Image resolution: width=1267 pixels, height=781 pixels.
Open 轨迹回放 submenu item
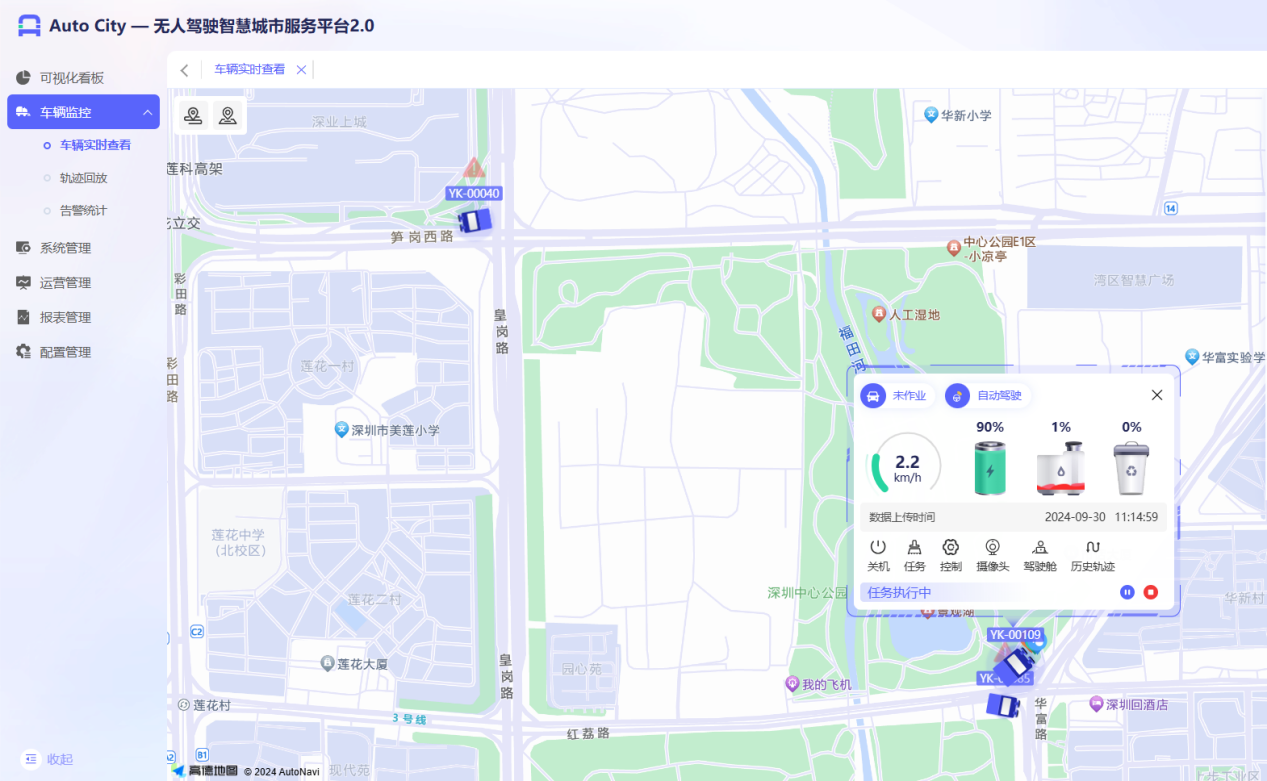click(x=83, y=178)
